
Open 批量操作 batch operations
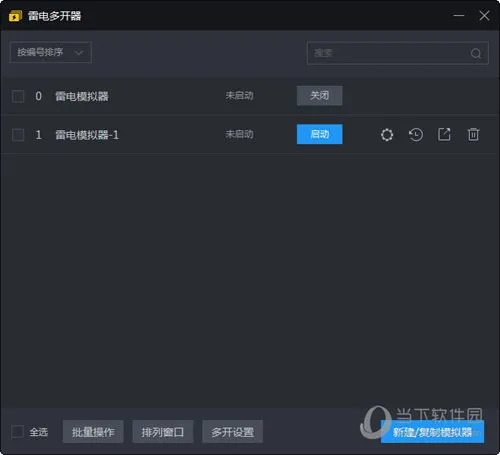93,432
